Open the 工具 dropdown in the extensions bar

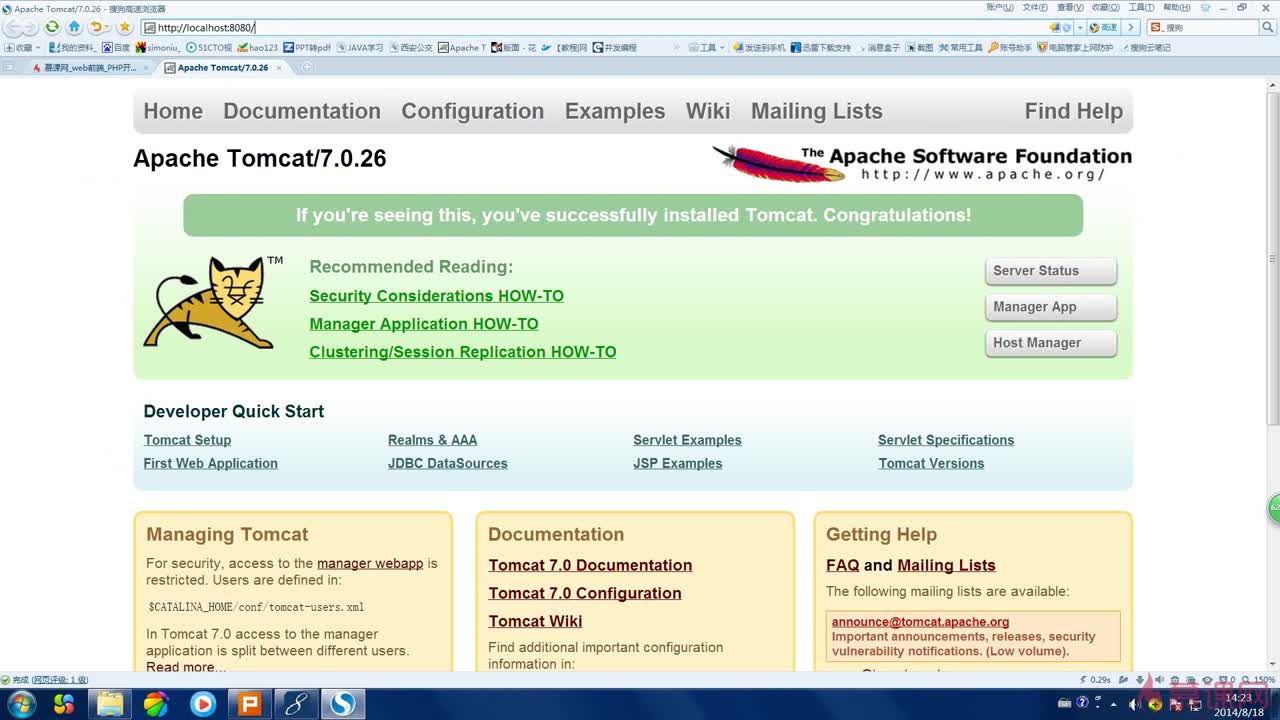[707, 47]
